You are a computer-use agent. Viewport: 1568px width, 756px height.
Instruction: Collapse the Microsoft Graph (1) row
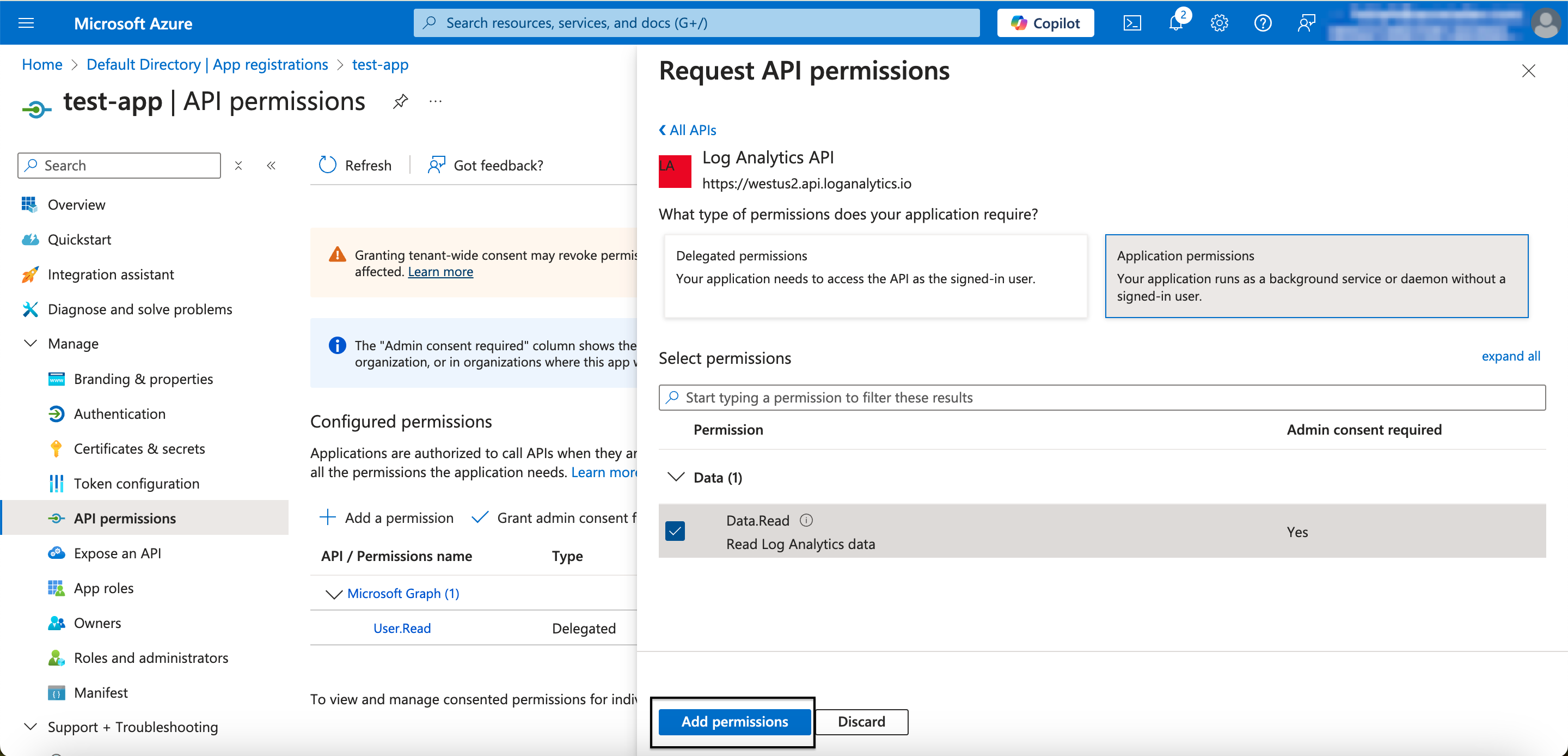tap(334, 594)
